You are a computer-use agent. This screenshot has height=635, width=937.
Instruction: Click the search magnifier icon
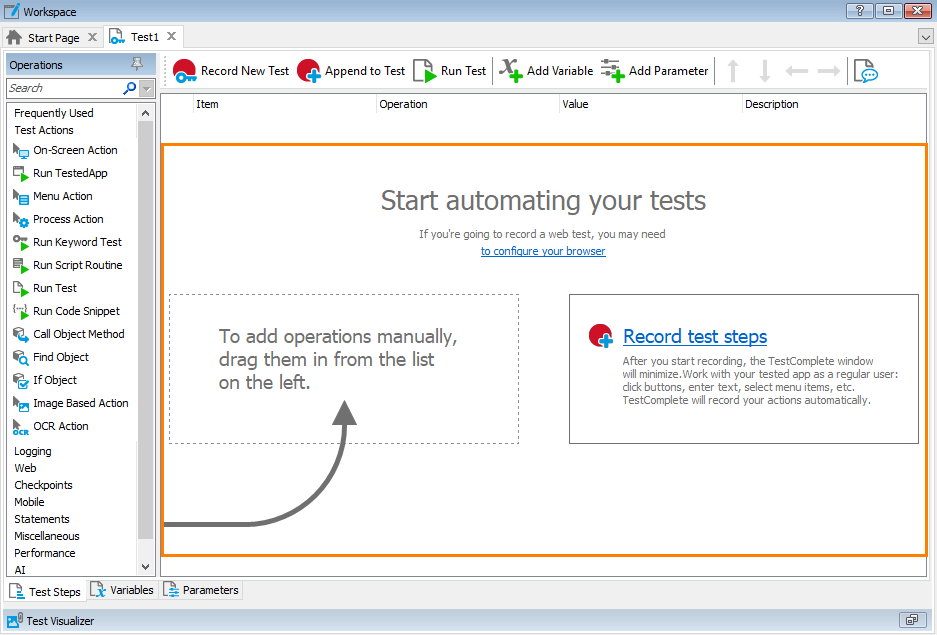(x=128, y=88)
